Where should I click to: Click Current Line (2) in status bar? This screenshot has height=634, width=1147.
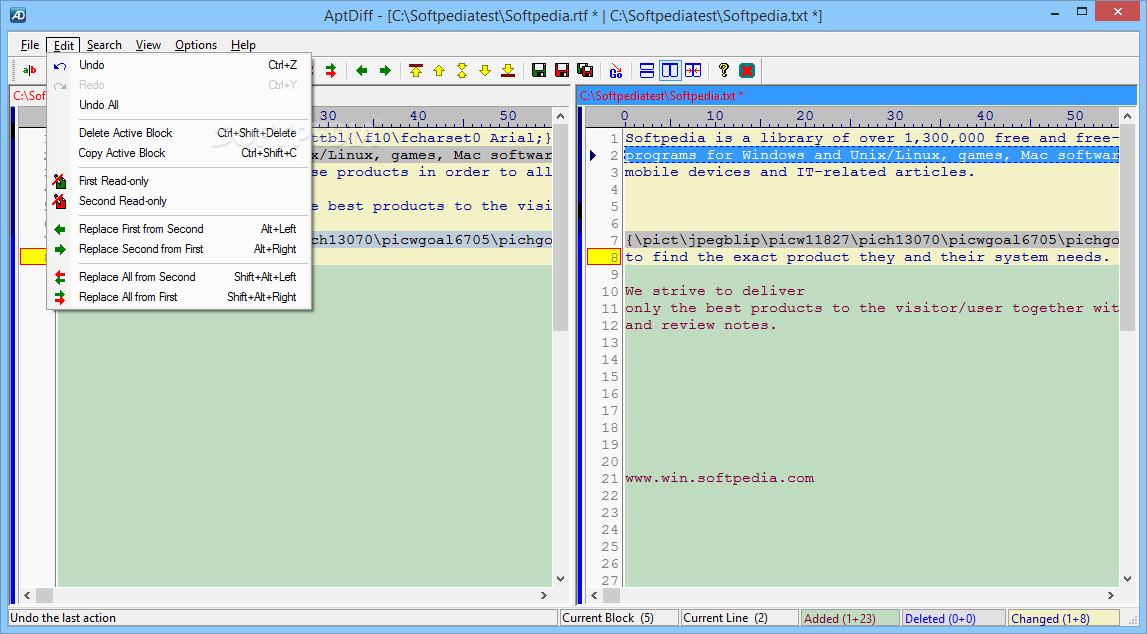(739, 618)
